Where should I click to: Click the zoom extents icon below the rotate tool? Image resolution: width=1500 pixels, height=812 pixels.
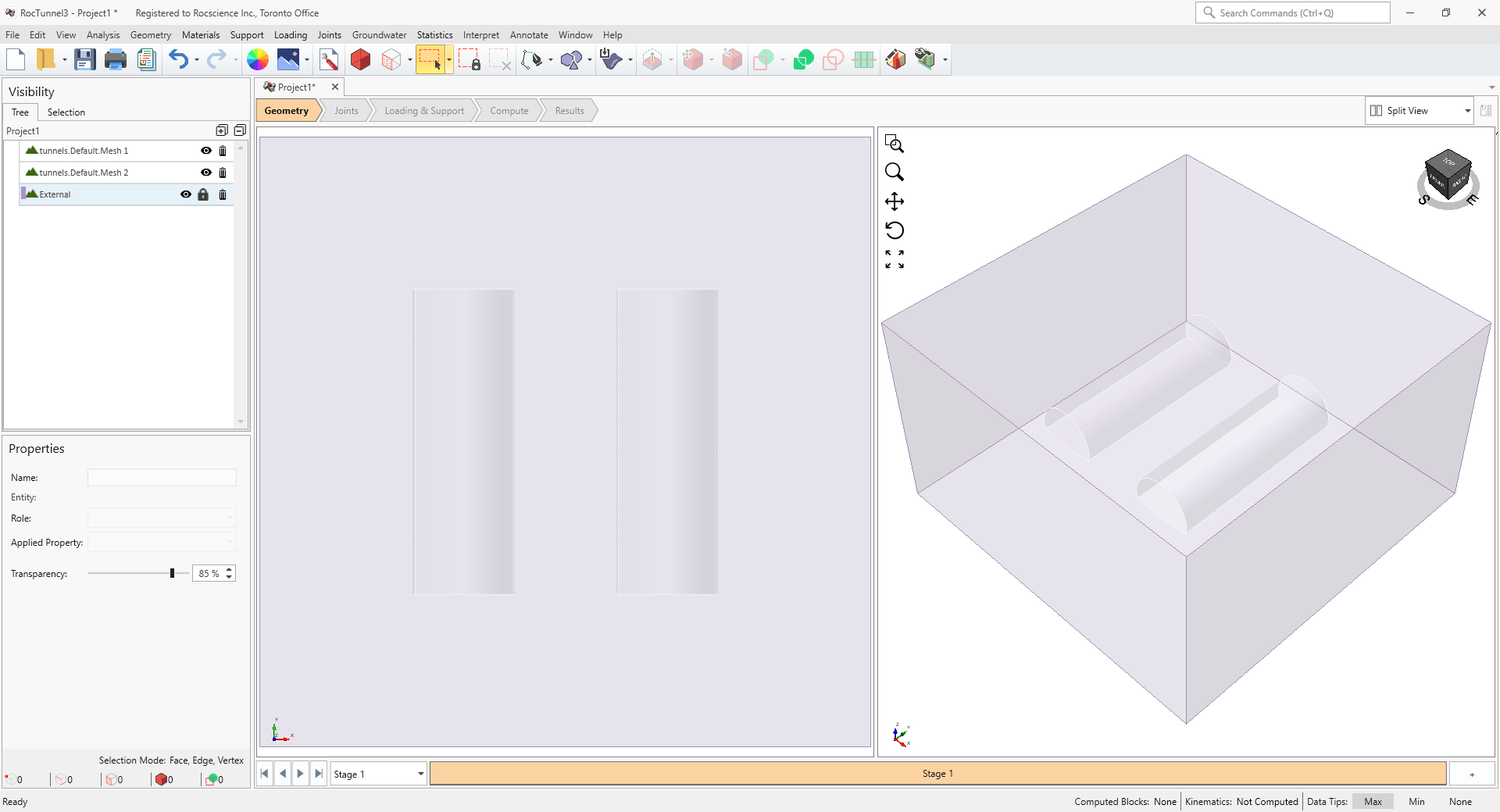point(895,260)
